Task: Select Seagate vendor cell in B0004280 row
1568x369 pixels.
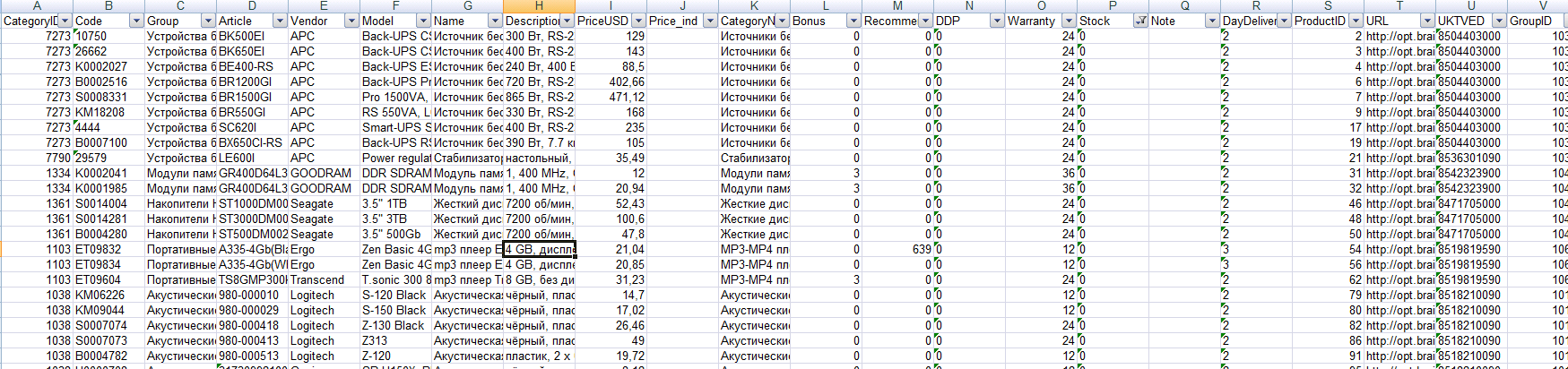Action: click(x=324, y=234)
